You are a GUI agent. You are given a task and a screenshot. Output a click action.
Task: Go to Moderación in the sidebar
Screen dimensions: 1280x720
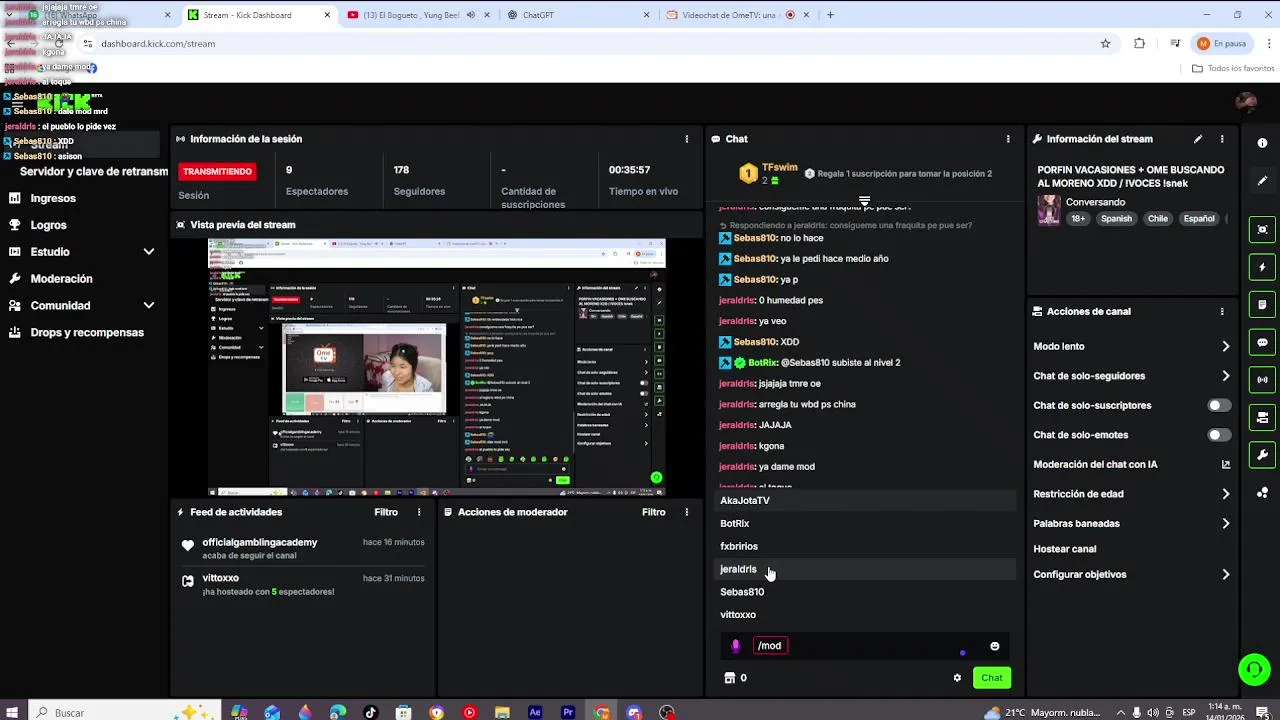[61, 279]
